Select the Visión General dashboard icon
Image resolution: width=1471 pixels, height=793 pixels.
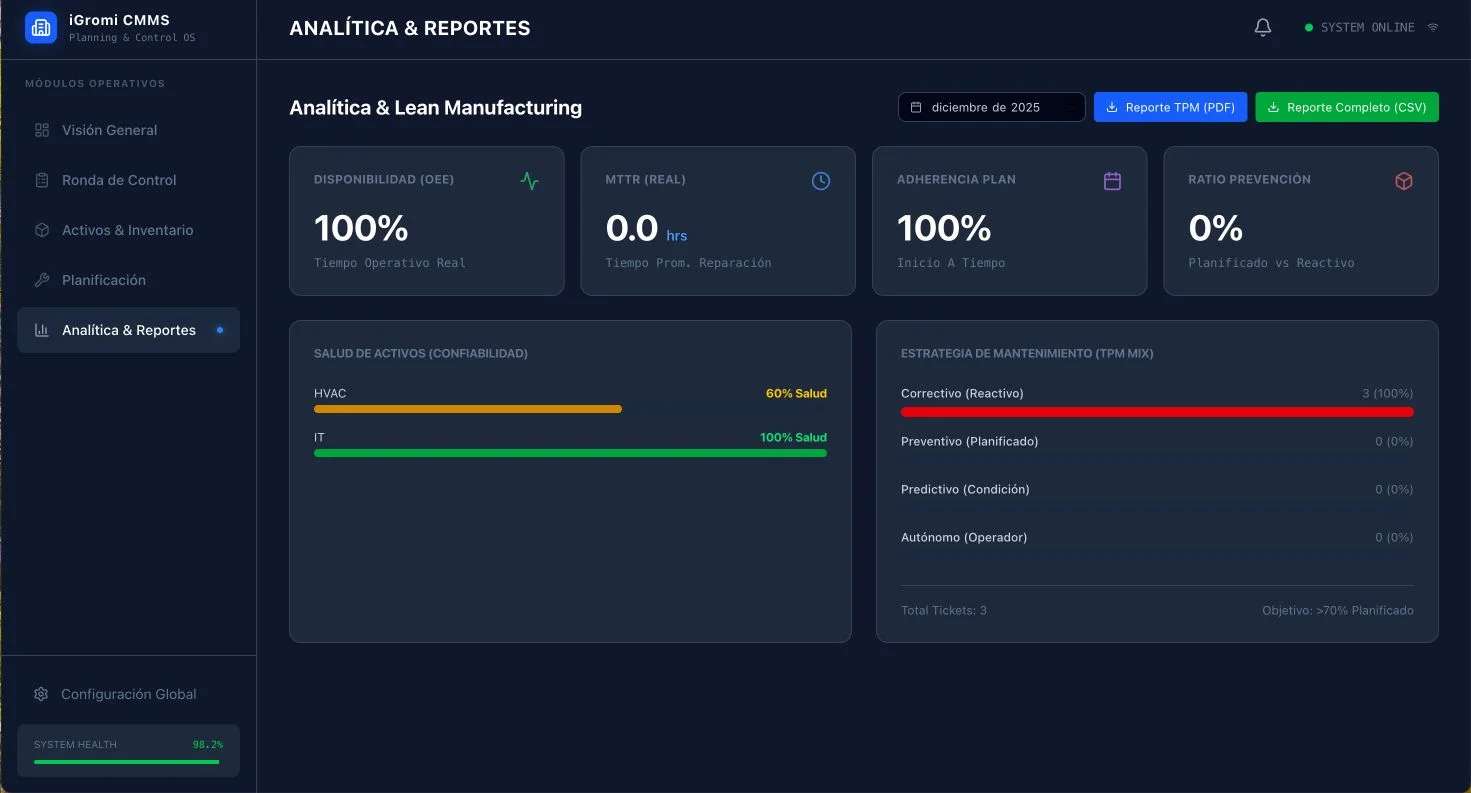click(40, 130)
